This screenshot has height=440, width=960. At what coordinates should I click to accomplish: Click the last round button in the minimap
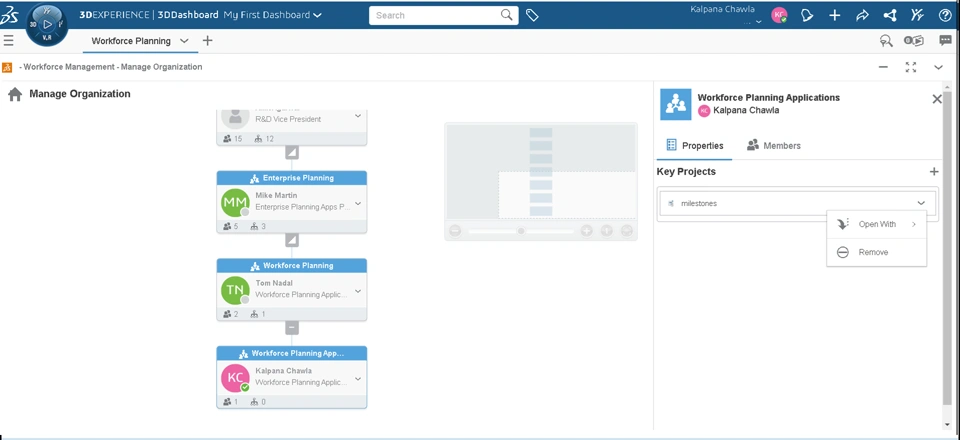point(626,231)
